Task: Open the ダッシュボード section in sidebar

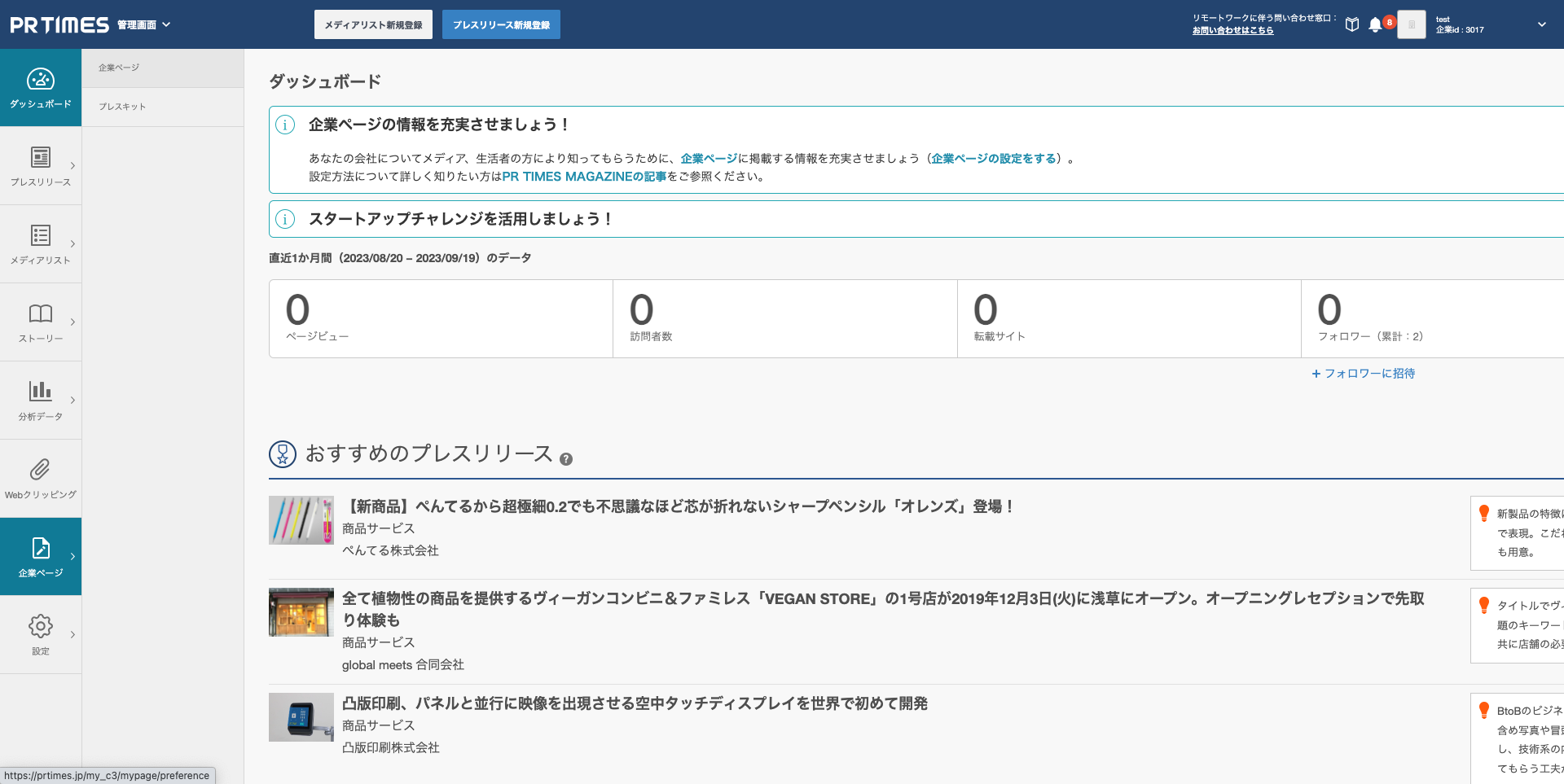Action: [41, 87]
